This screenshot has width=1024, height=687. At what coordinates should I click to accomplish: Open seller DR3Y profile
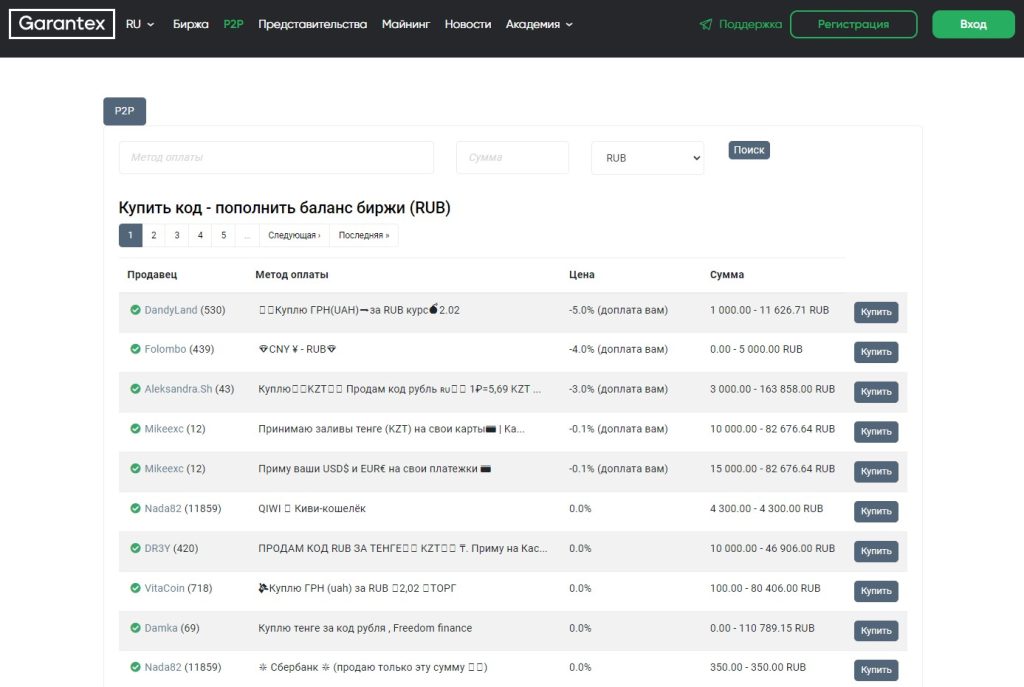pyautogui.click(x=157, y=549)
